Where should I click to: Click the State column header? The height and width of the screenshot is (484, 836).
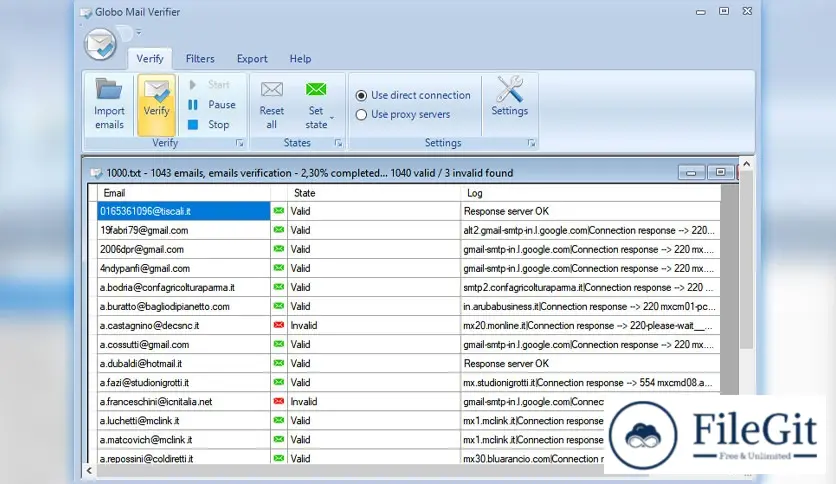click(x=374, y=193)
